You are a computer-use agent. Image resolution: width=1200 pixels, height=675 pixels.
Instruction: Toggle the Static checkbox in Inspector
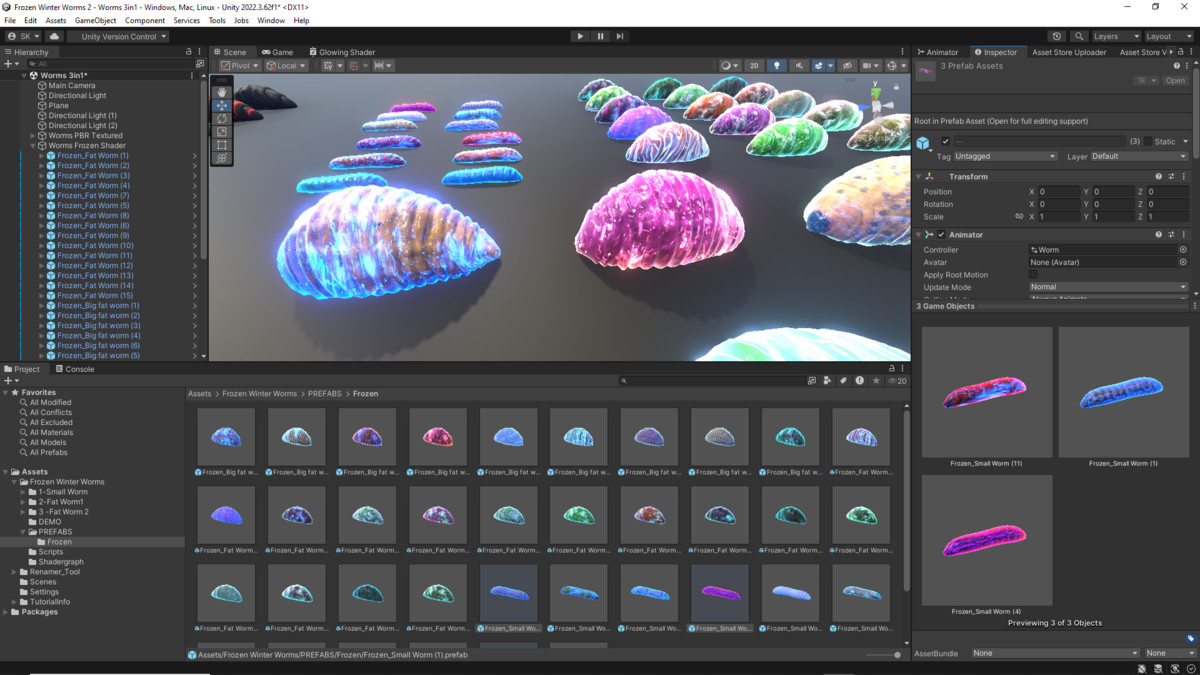[1148, 142]
